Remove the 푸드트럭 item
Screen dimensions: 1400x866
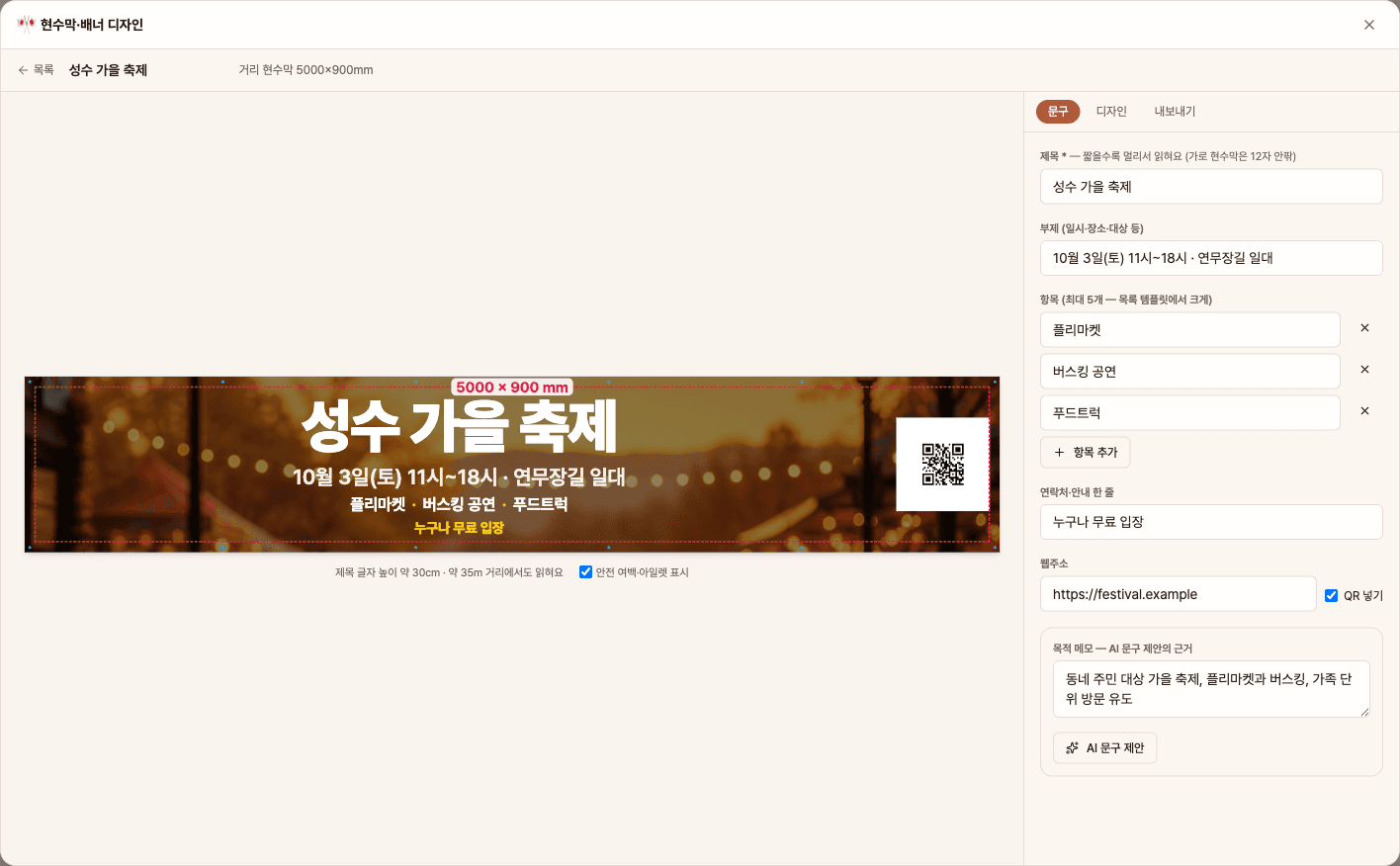click(x=1364, y=411)
